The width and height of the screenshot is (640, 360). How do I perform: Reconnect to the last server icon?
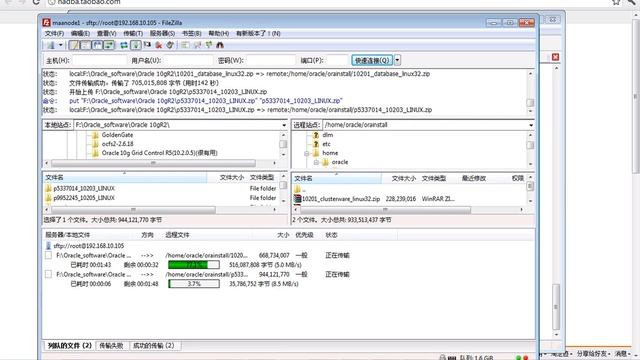(x=170, y=45)
